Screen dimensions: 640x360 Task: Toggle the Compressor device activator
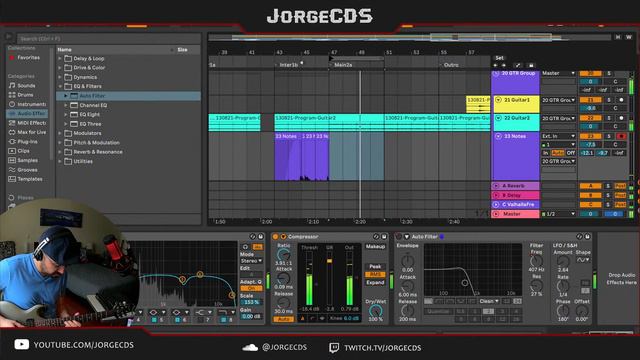[x=276, y=237]
